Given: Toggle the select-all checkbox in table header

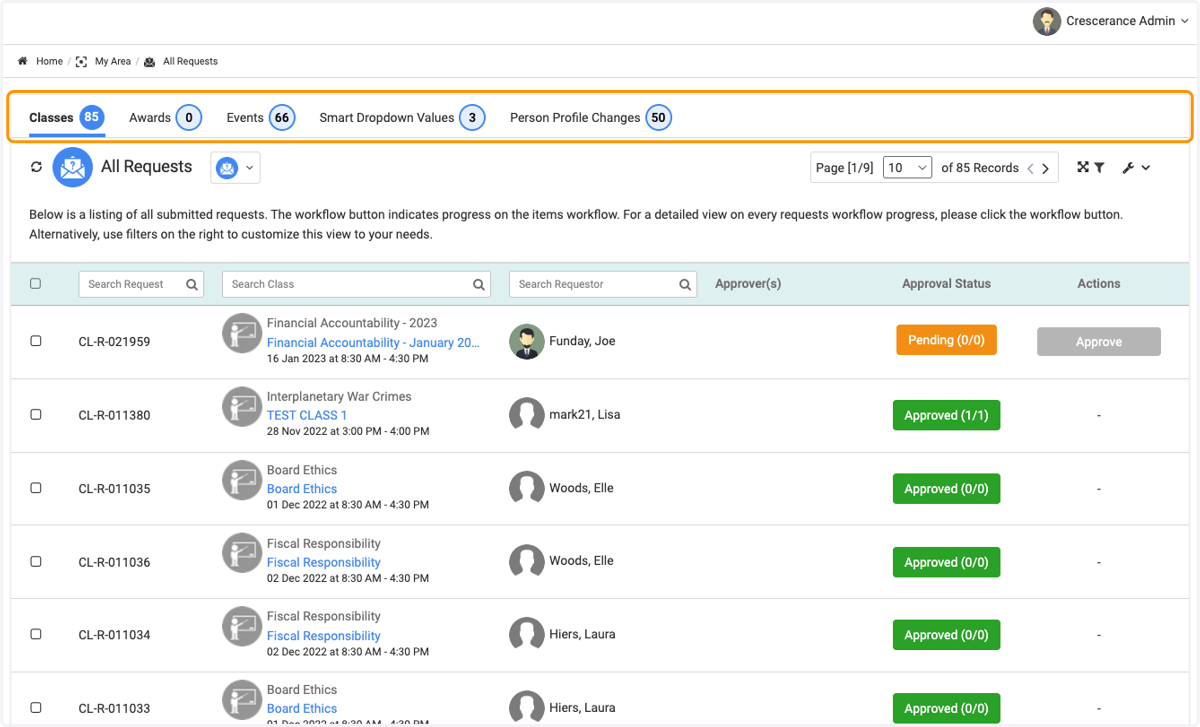Looking at the screenshot, I should [x=36, y=284].
